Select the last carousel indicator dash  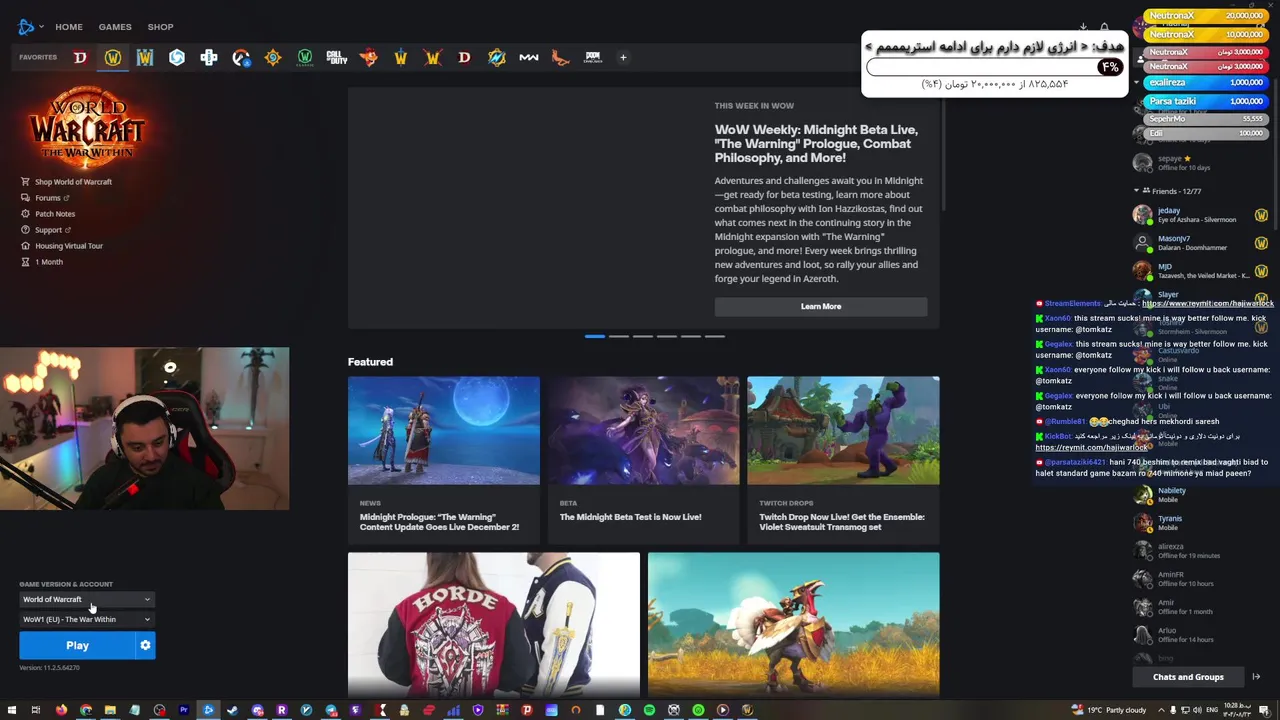tap(715, 336)
